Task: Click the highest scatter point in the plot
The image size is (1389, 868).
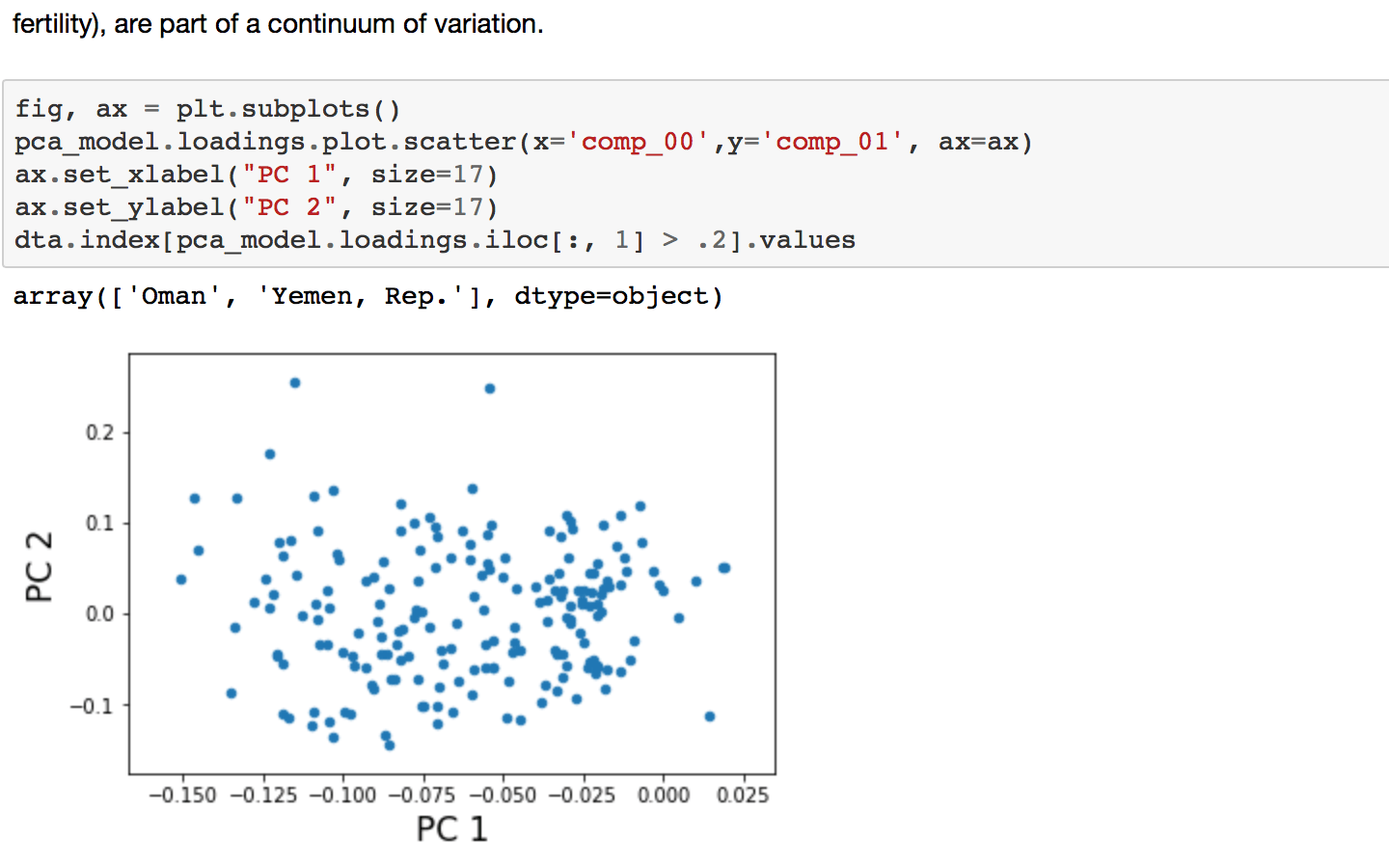Action: (x=295, y=383)
